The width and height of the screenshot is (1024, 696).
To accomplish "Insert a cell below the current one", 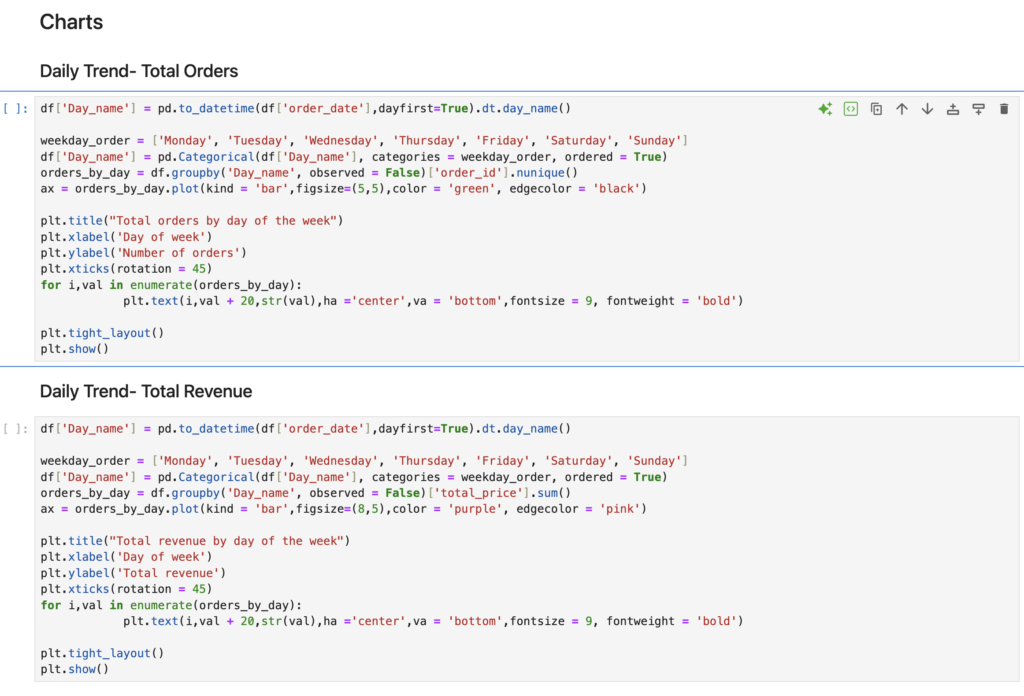I will click(x=978, y=109).
